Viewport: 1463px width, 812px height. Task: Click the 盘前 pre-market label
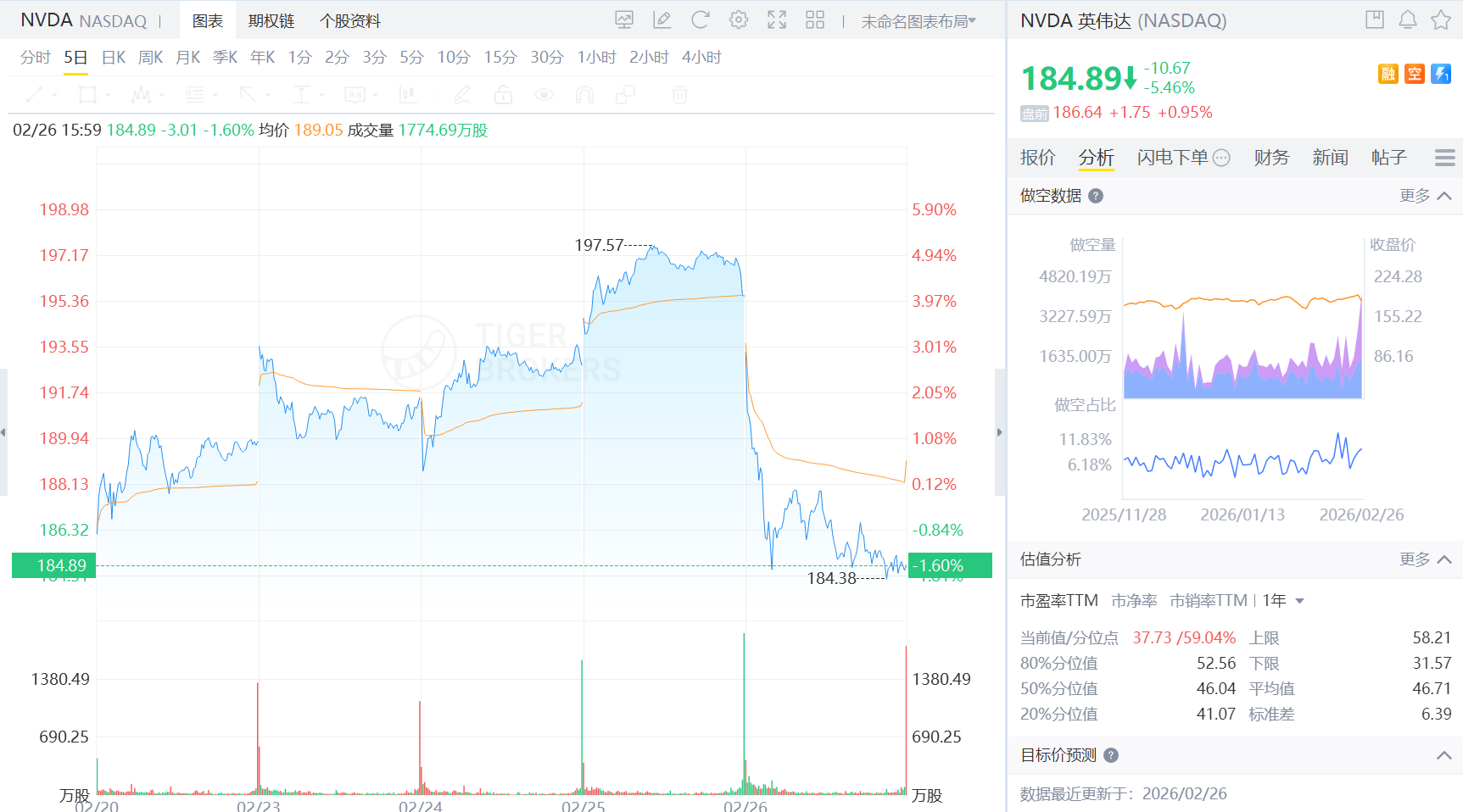(x=1035, y=114)
